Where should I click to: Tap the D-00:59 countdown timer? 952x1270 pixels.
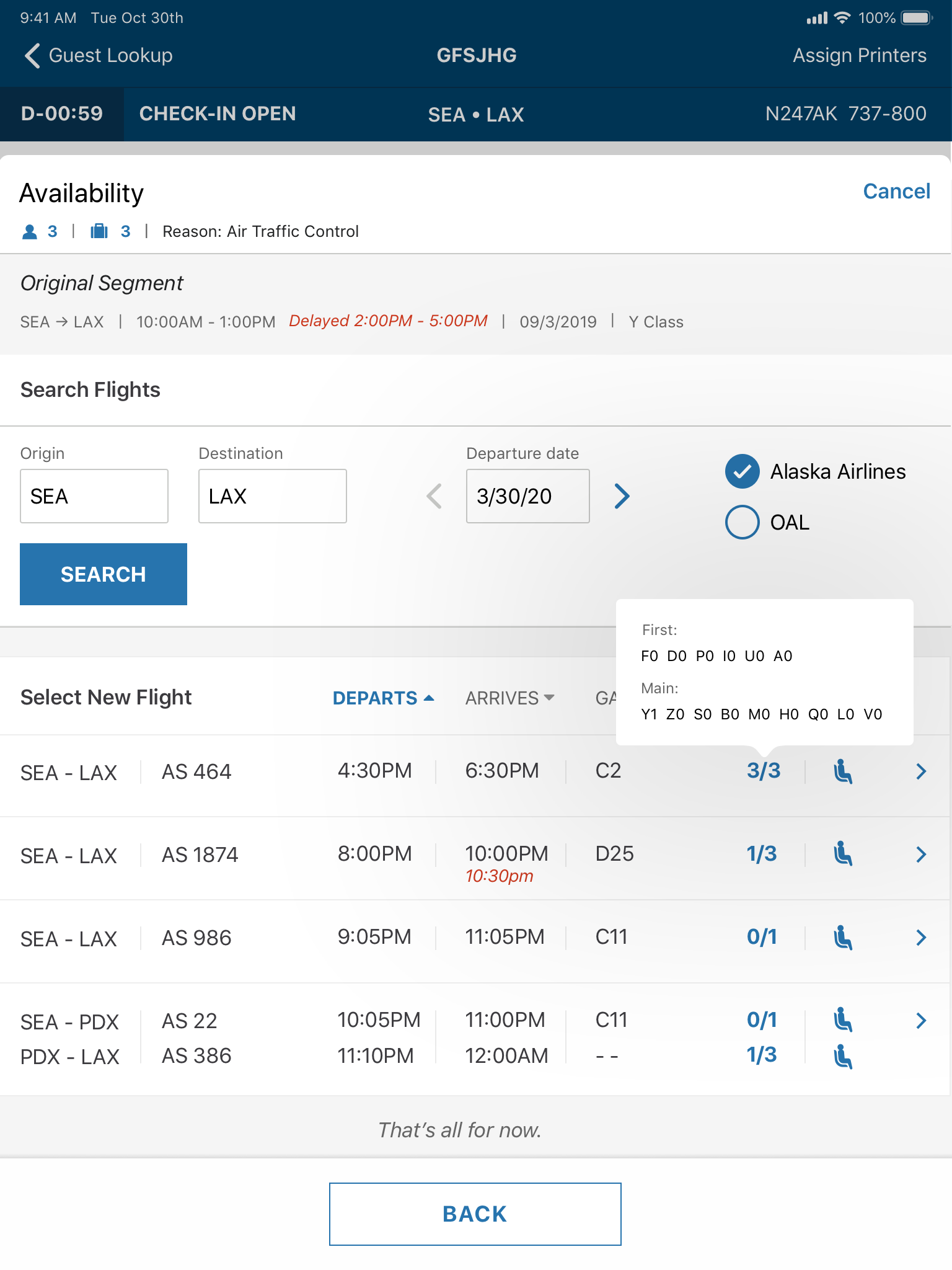pos(62,114)
